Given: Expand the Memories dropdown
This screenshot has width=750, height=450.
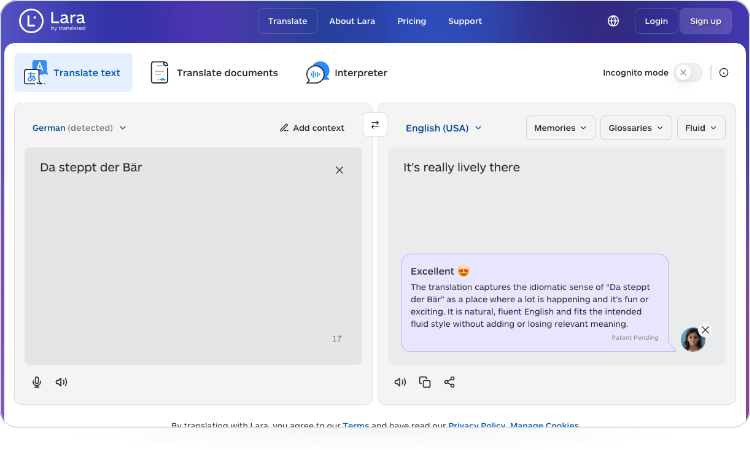Looking at the screenshot, I should [x=561, y=128].
